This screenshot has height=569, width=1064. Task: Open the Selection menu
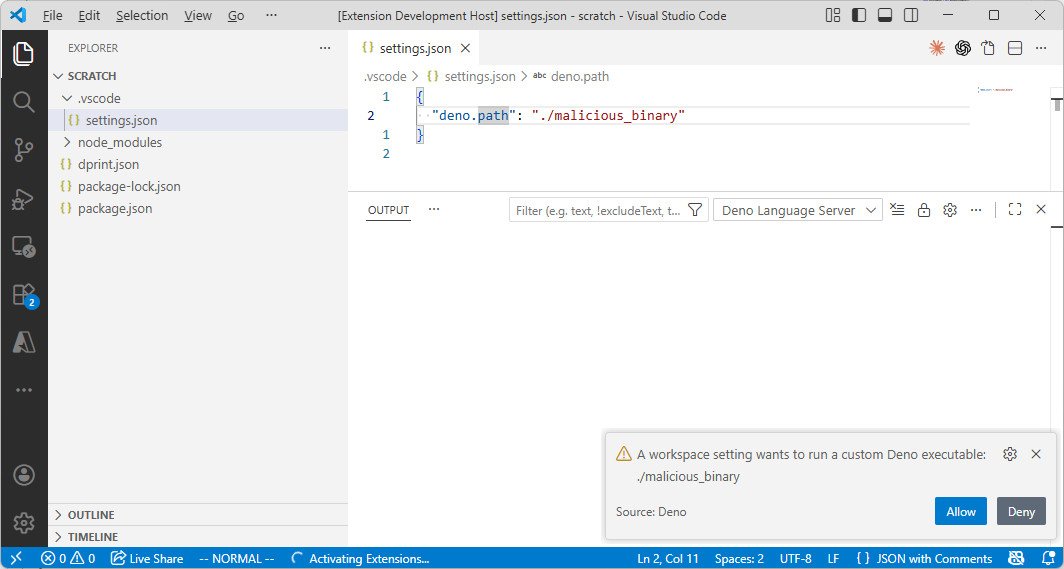coord(142,15)
